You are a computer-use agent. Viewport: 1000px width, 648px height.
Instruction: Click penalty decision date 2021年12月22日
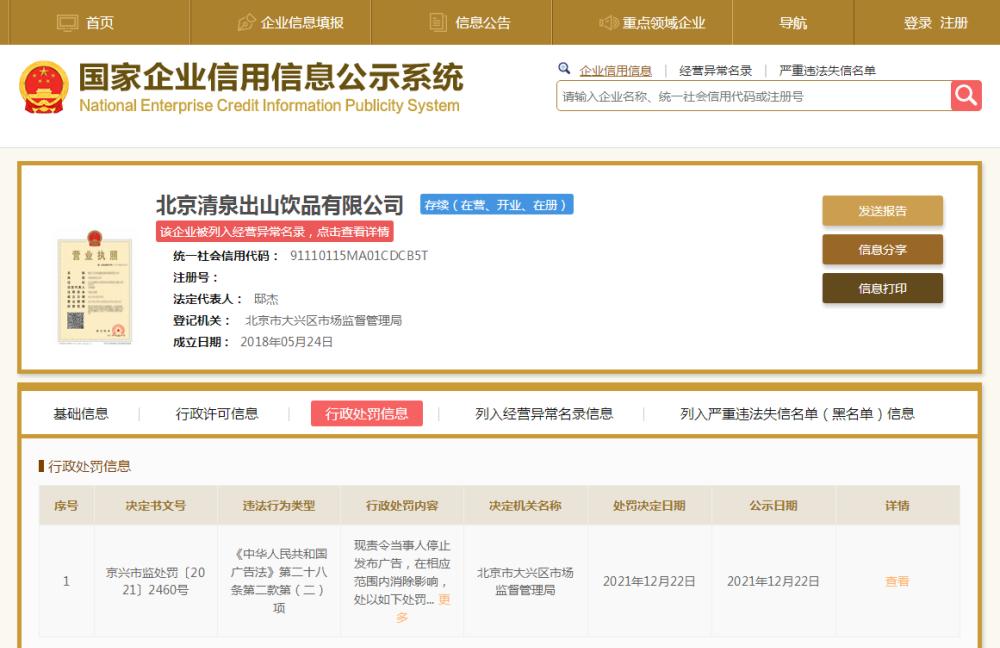click(x=649, y=582)
